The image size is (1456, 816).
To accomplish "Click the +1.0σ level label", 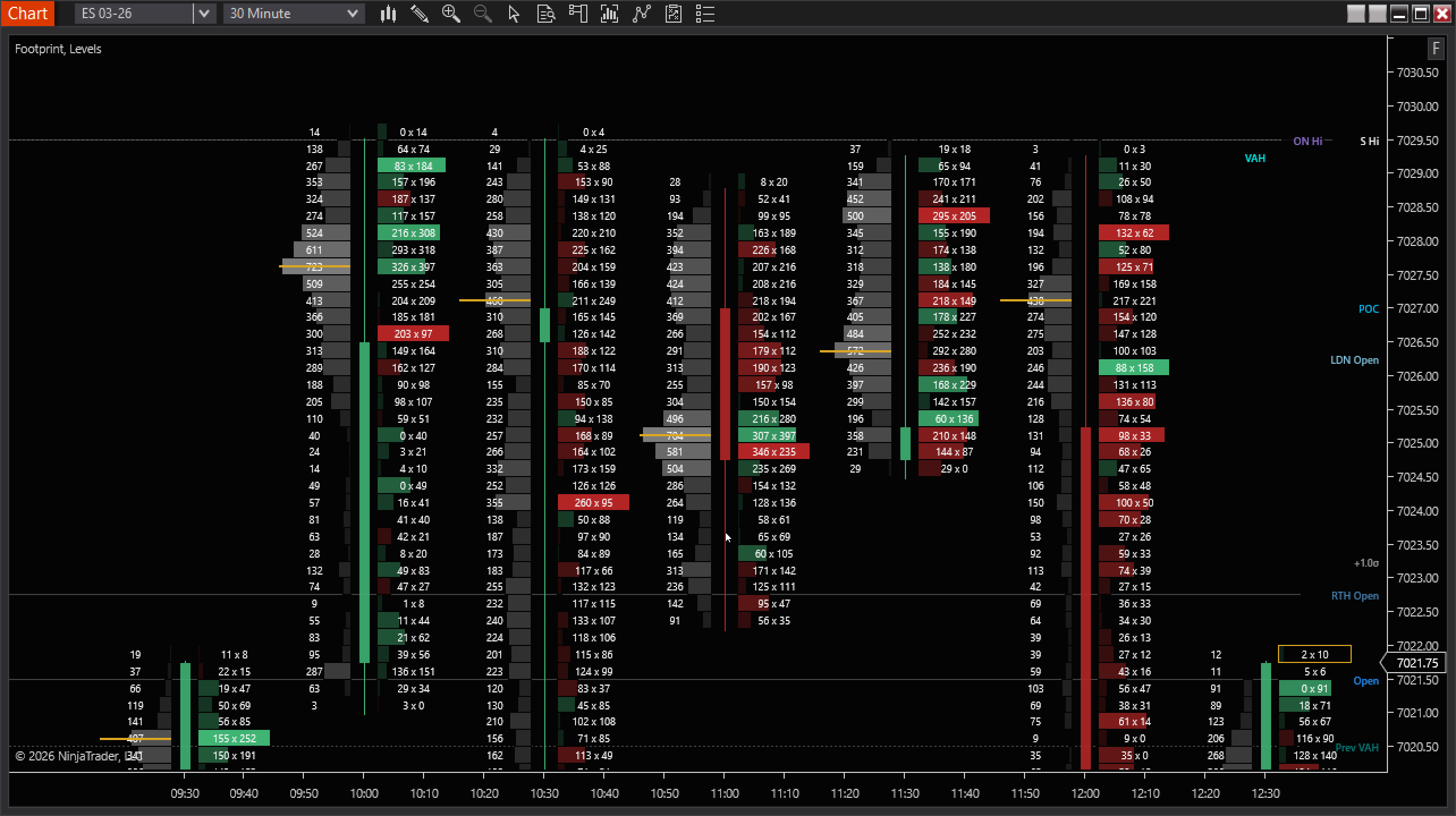I will tap(1366, 563).
